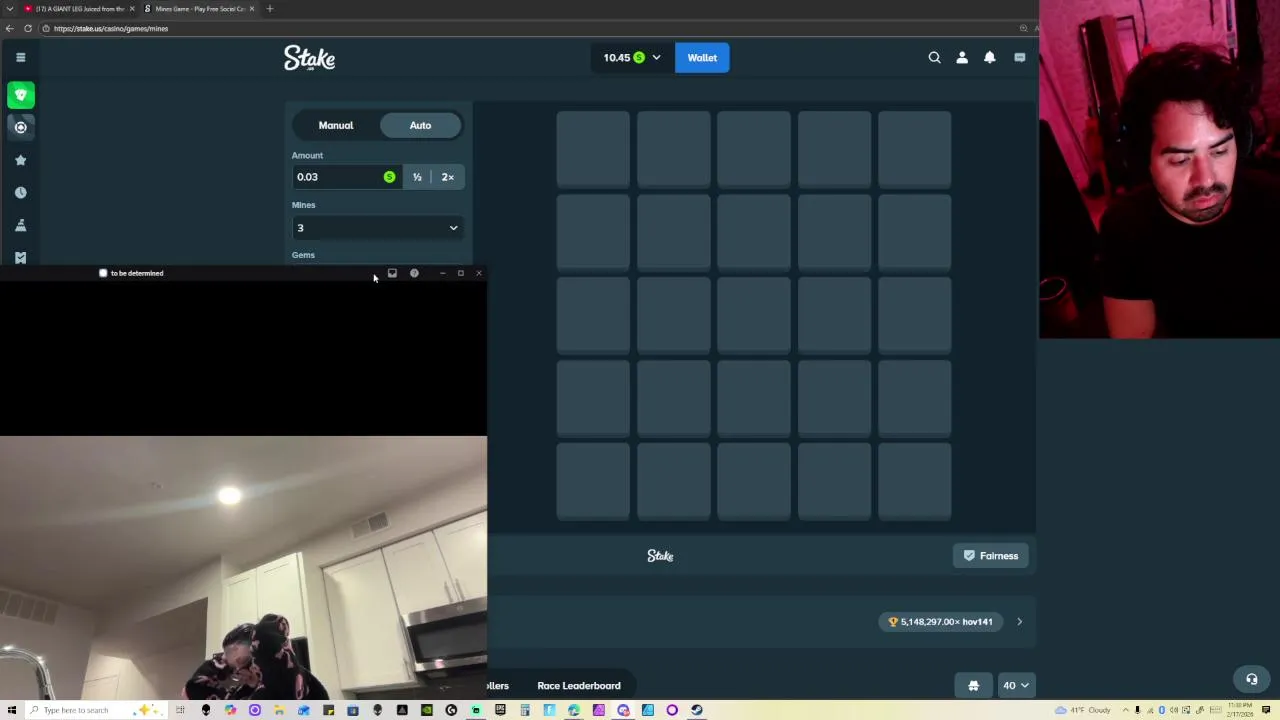Open site search magnifier icon
The height and width of the screenshot is (720, 1280).
934,58
